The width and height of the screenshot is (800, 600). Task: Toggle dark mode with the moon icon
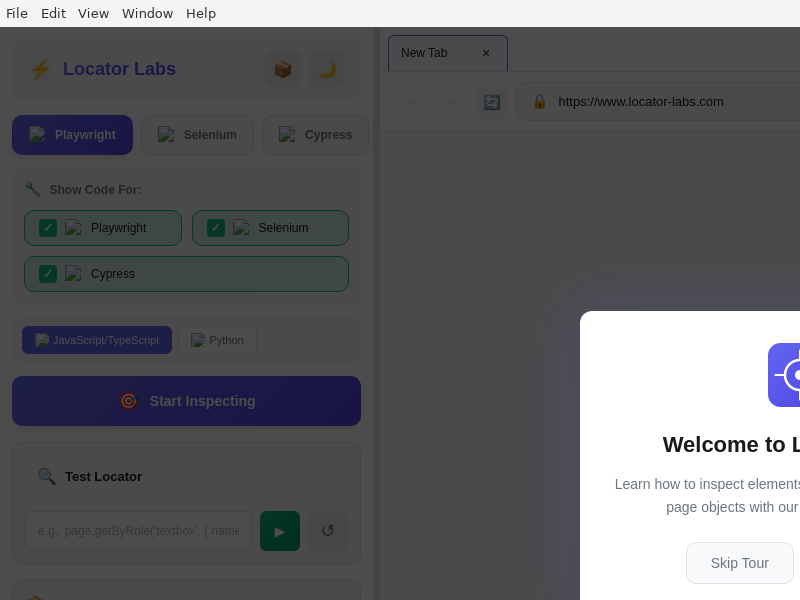(327, 69)
